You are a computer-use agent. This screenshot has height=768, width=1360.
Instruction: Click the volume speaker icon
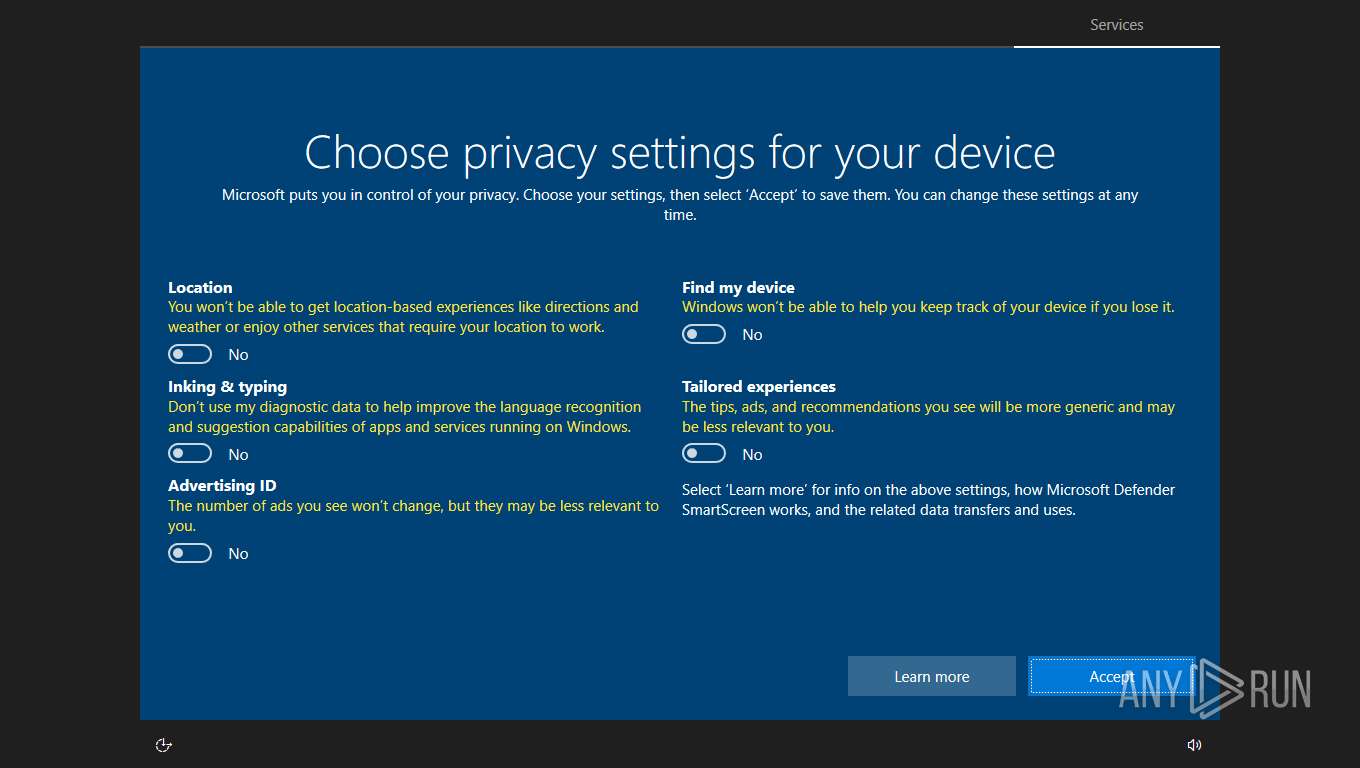1194,744
